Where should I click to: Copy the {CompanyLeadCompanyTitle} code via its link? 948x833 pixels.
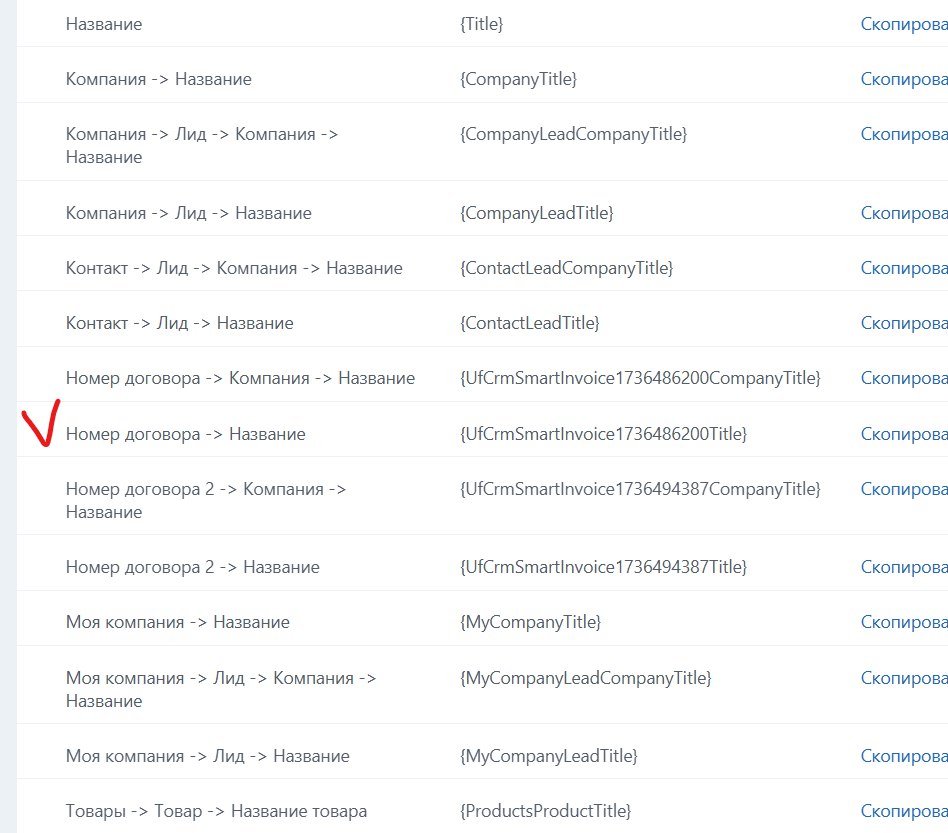[x=904, y=134]
